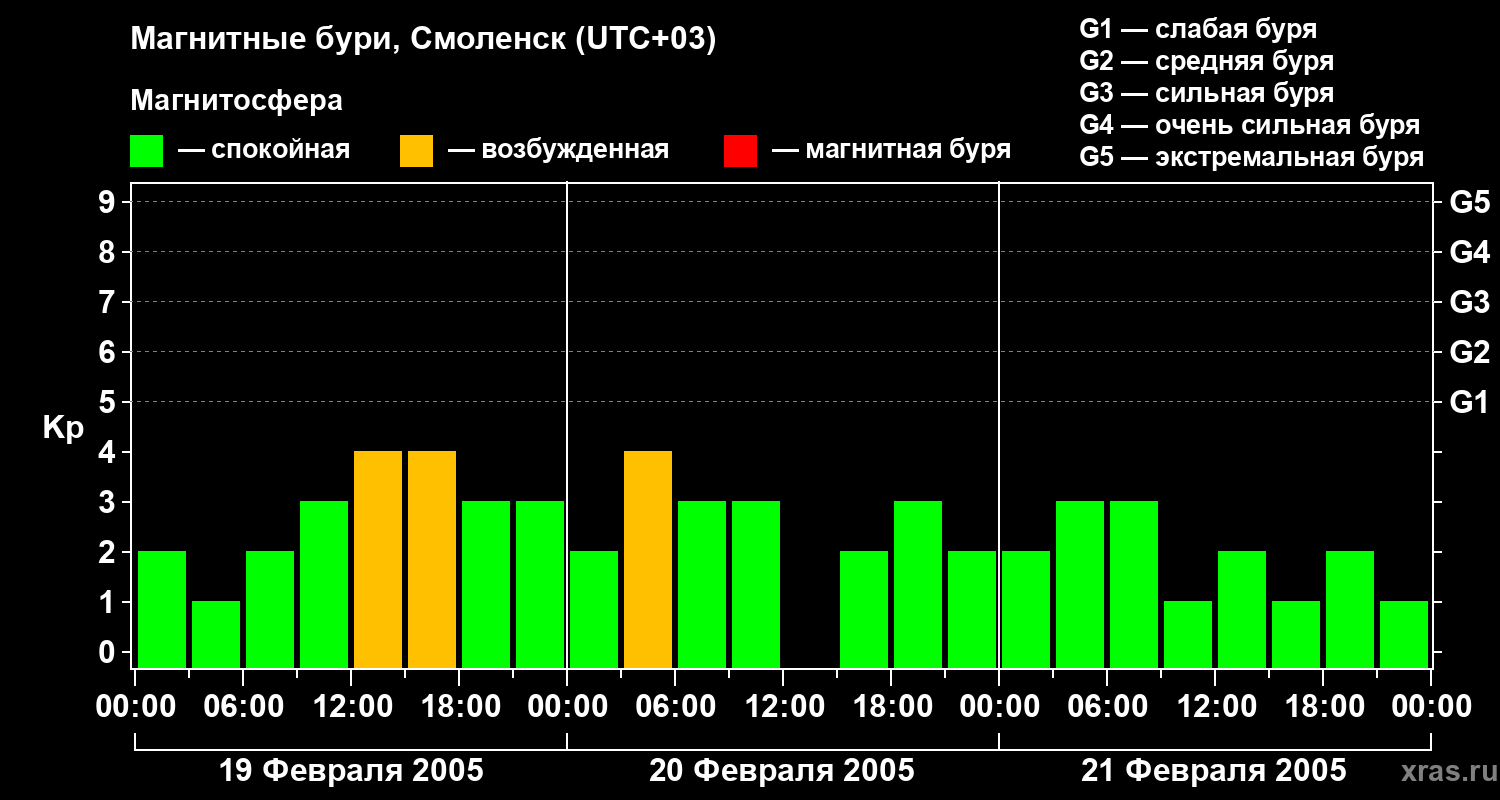Screen dimensions: 1500x800
Task: Click the Kp 1 bar on 19 February
Action: click(x=216, y=634)
